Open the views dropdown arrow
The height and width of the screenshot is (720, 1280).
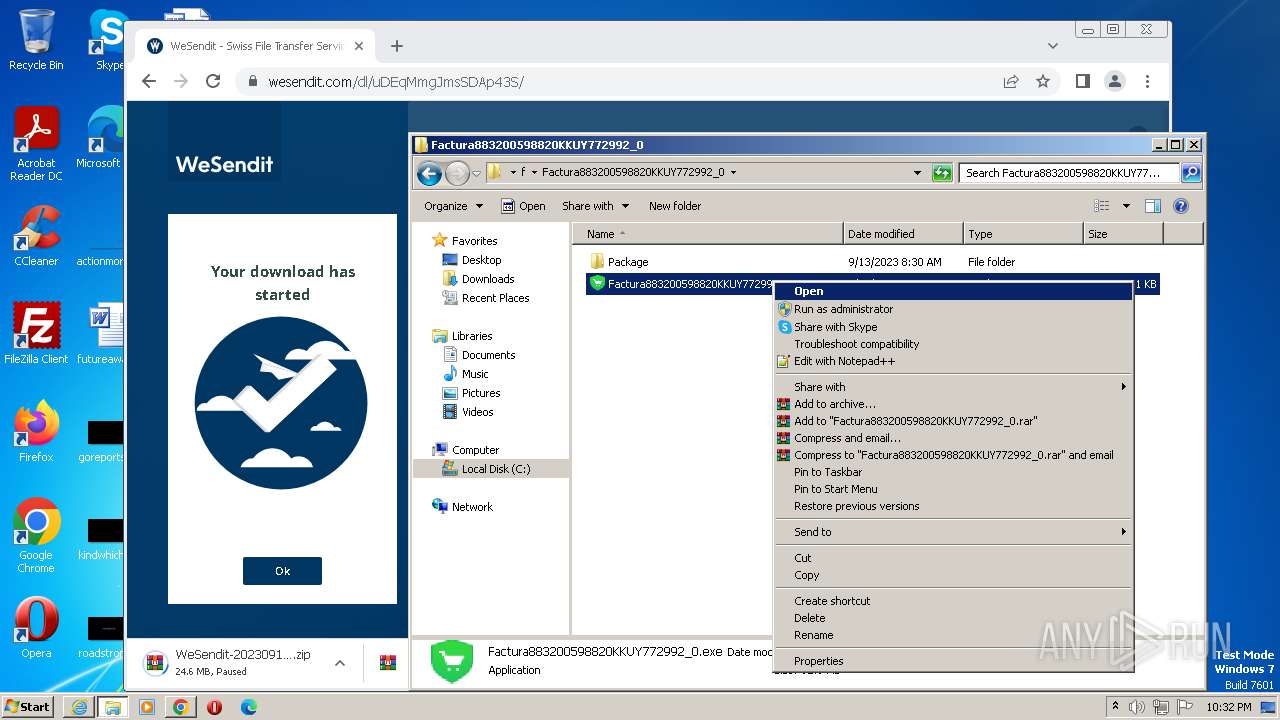1125,206
